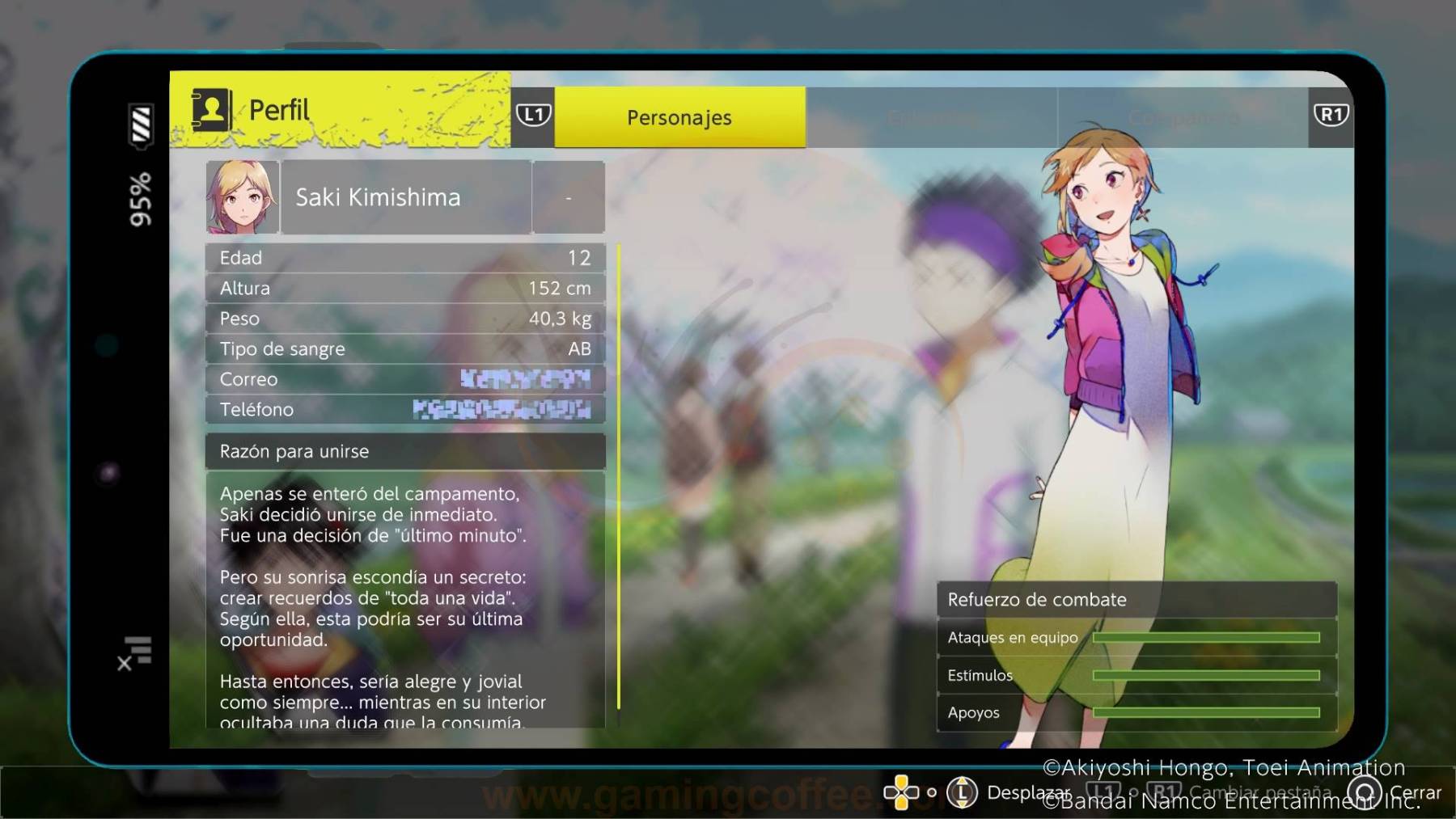Click the left stick icon in the footer
The image size is (1456, 819).
tap(962, 792)
